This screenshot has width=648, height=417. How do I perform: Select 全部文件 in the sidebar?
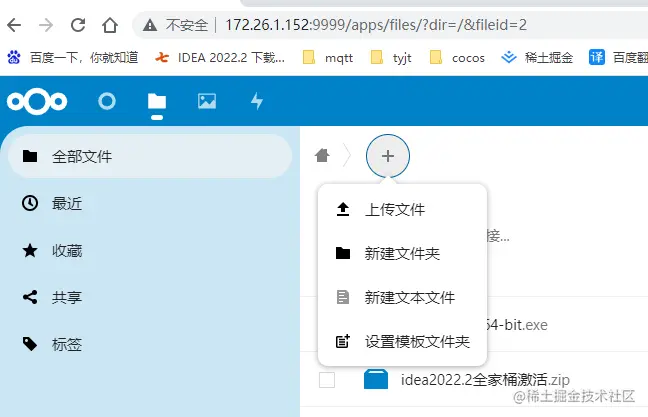[x=150, y=156]
